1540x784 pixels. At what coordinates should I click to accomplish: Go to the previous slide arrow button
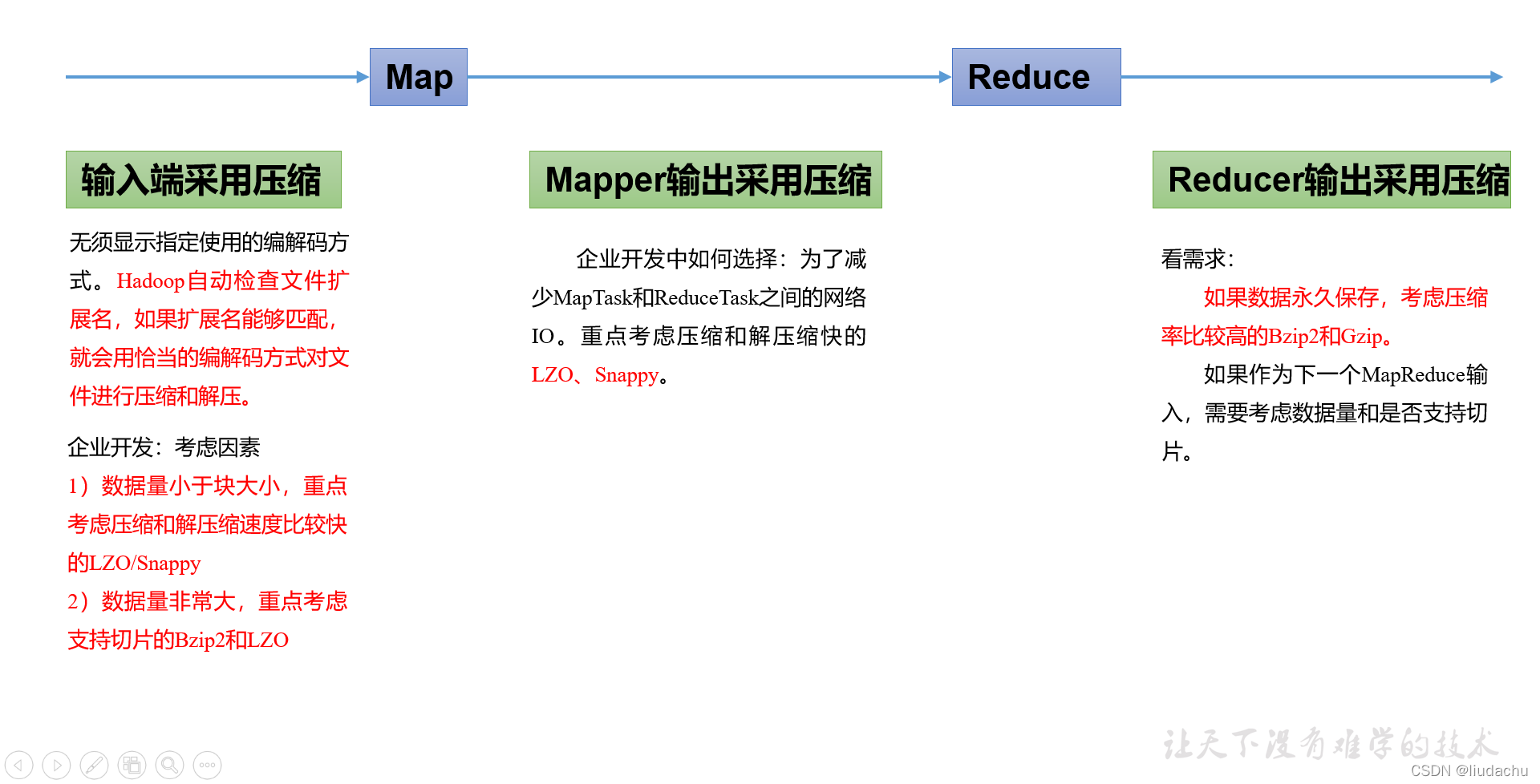19,765
